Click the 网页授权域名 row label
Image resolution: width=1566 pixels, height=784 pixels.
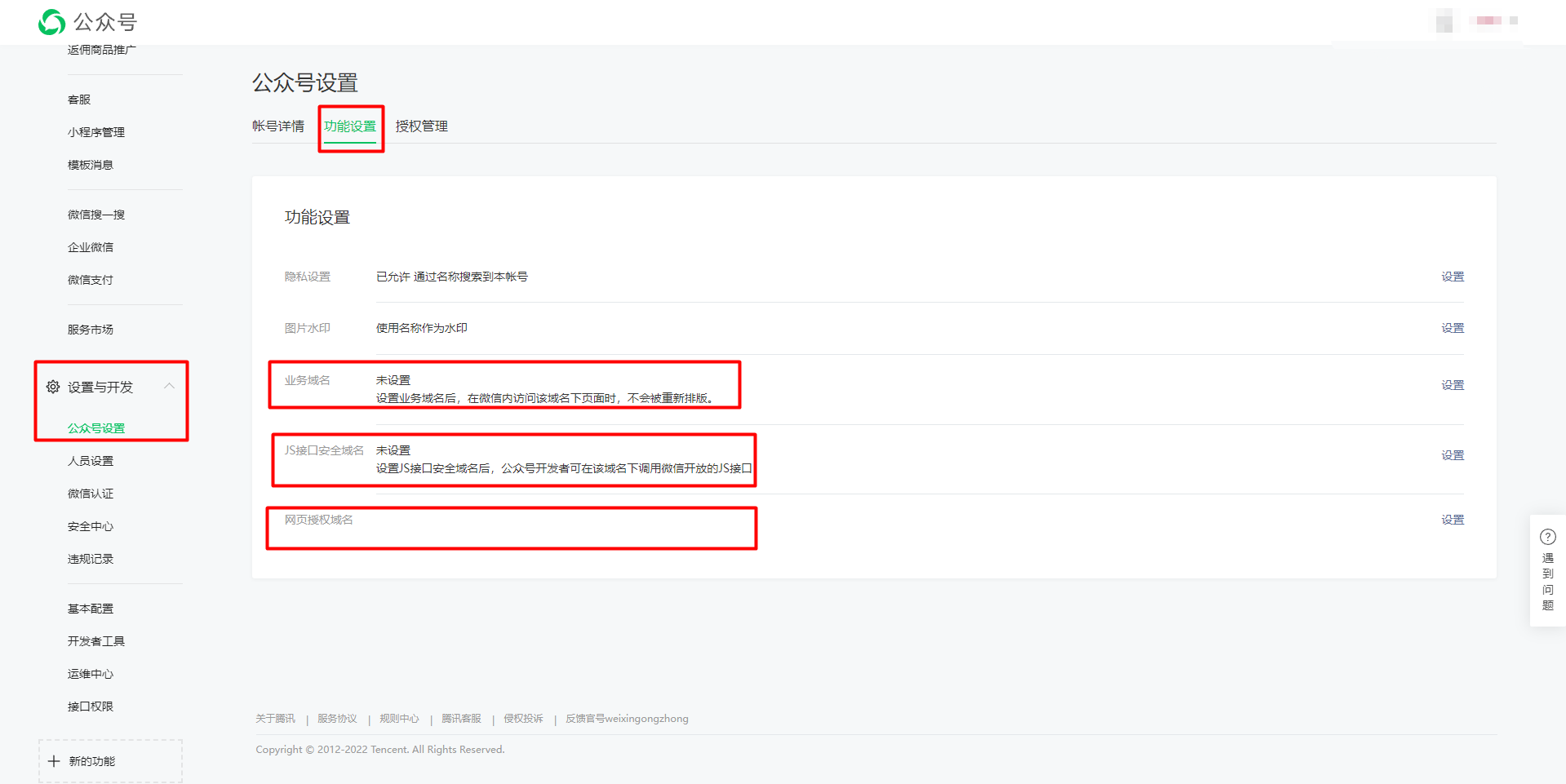tap(319, 520)
